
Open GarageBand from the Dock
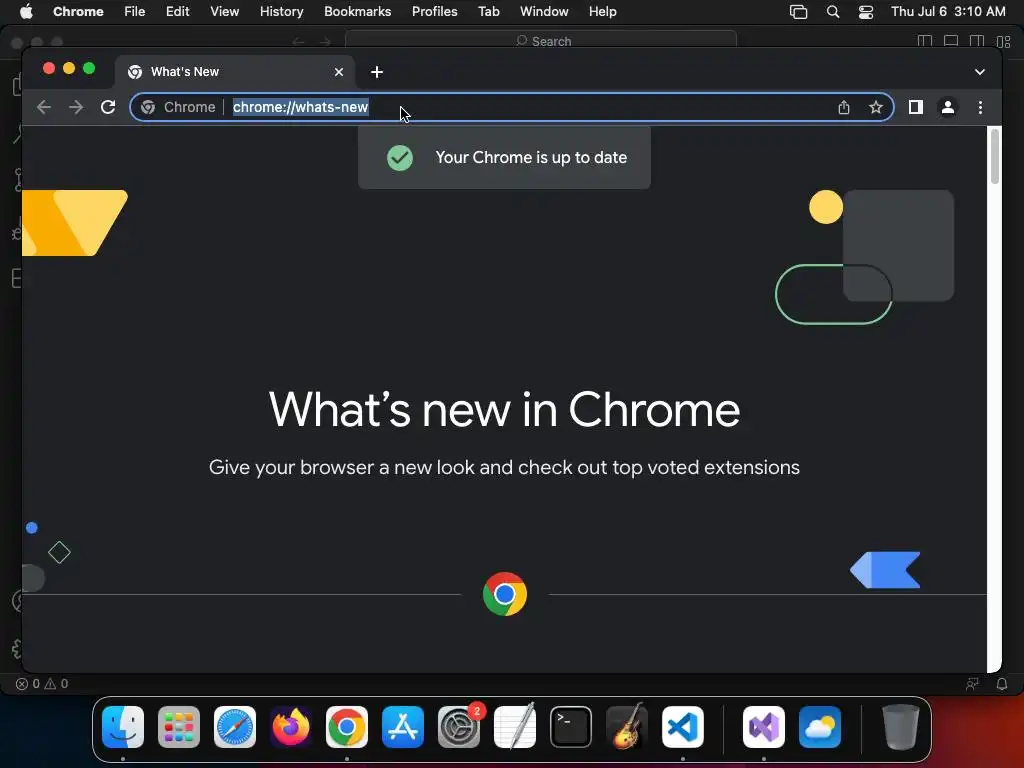pos(627,726)
